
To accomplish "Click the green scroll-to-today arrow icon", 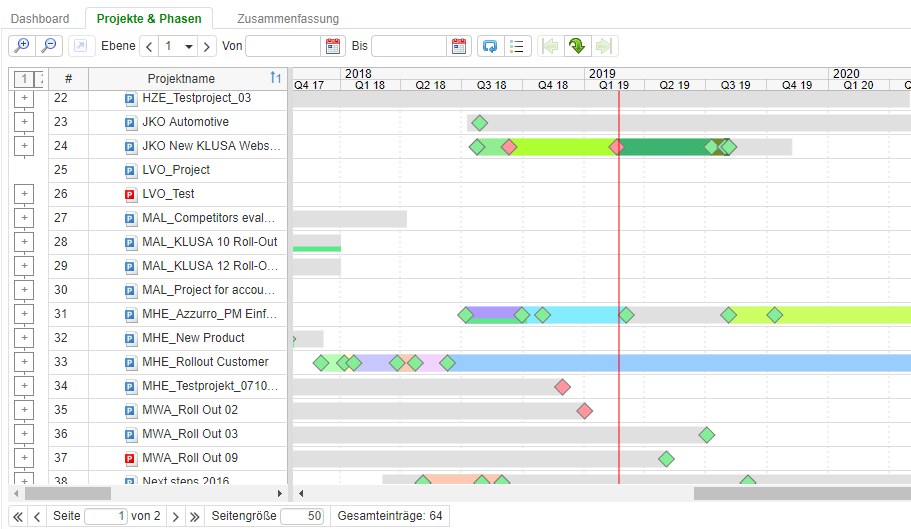I will (x=577, y=46).
